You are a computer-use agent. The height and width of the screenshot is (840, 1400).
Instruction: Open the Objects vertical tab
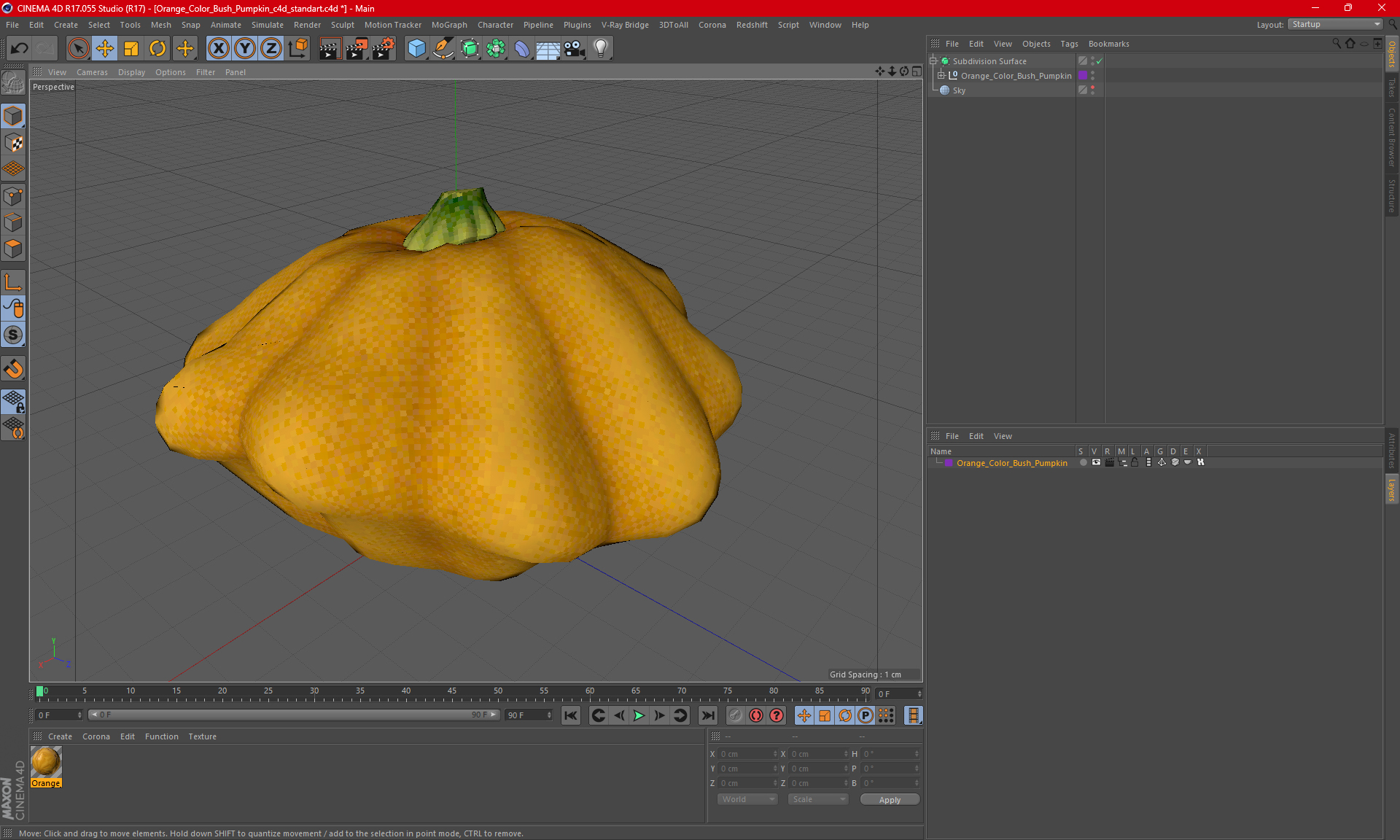coord(1392,54)
